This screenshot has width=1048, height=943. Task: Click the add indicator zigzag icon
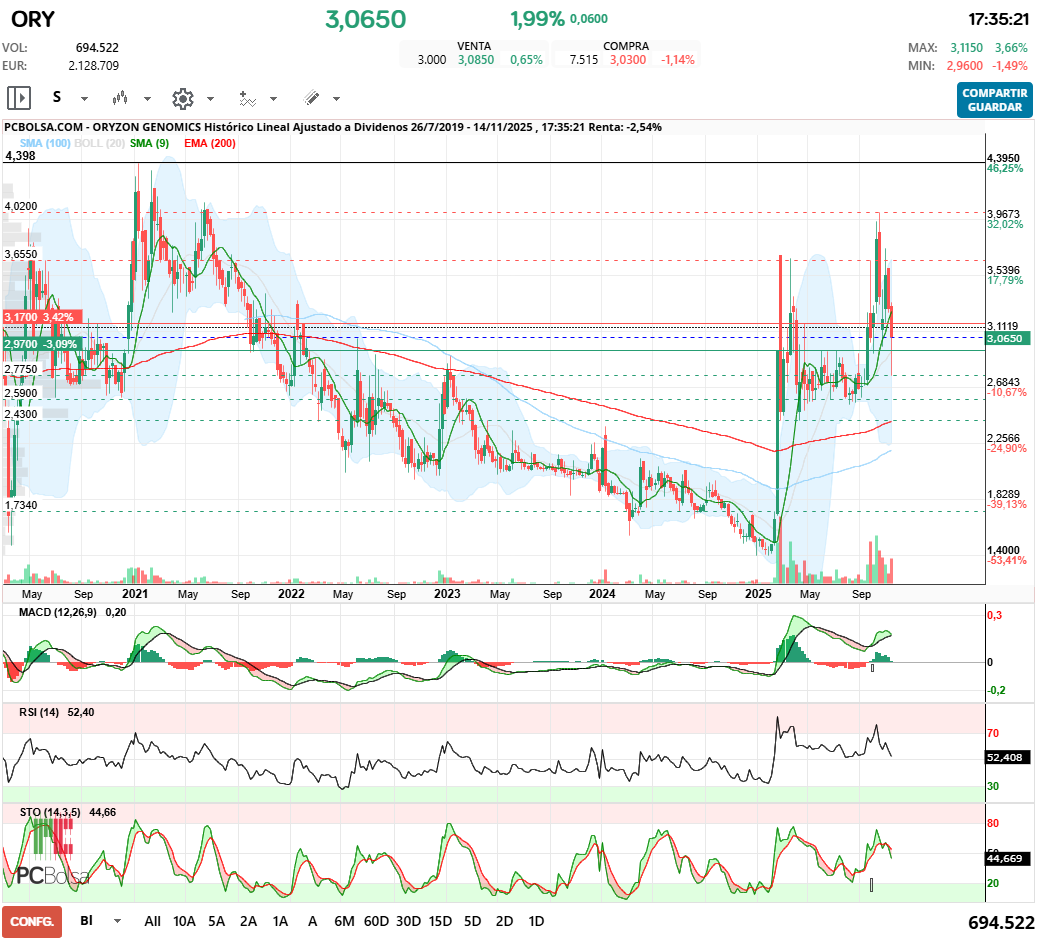[248, 97]
